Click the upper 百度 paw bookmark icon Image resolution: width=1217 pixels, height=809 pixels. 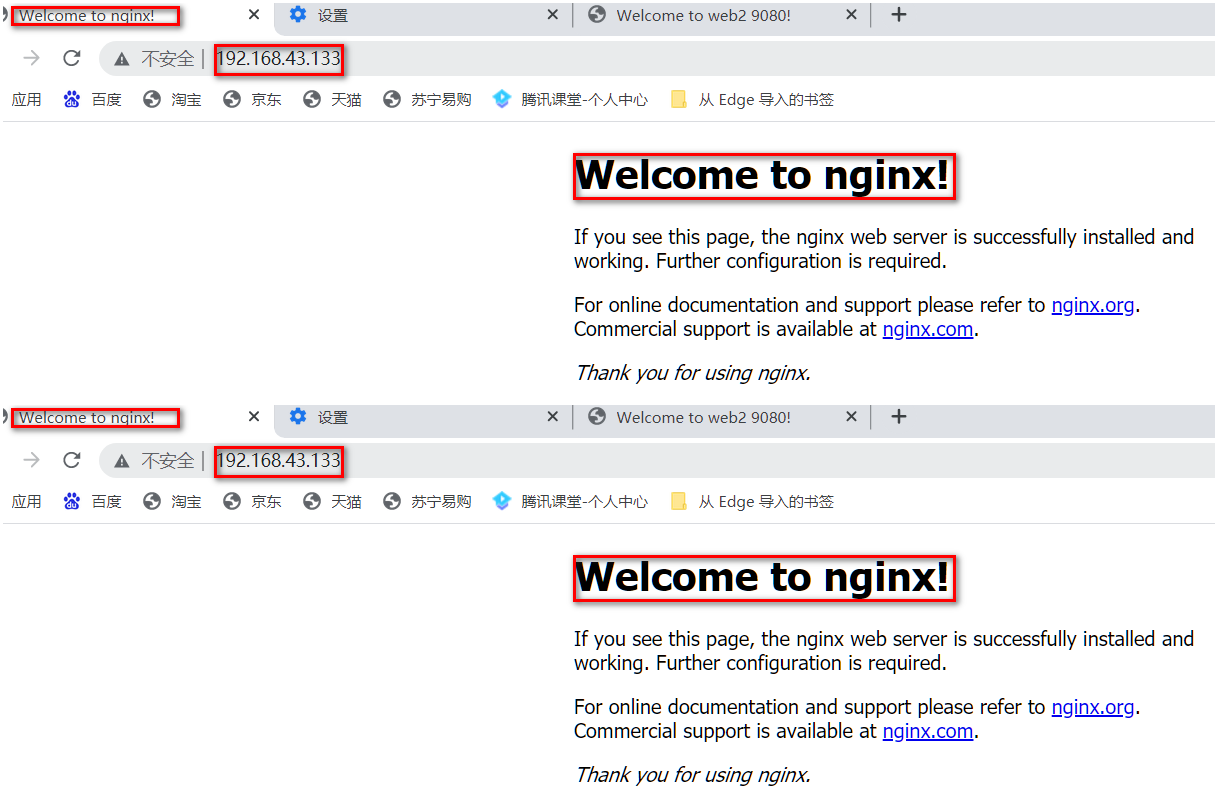tap(71, 99)
